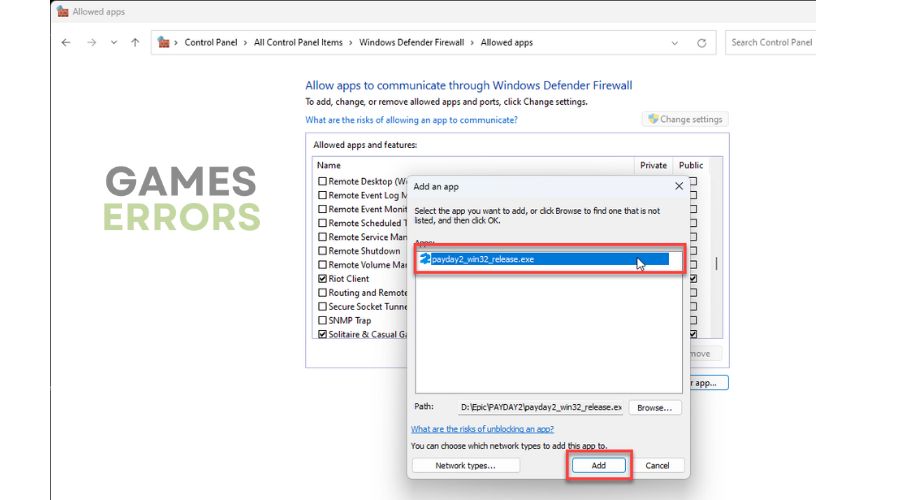
Task: Expand chevron after Control Panel breadcrumb
Action: click(246, 42)
